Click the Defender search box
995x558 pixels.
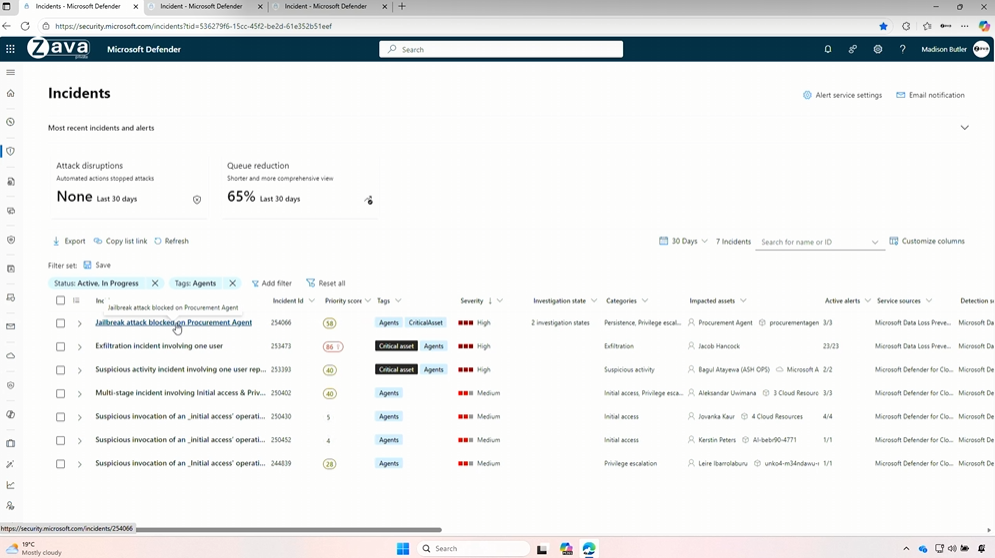coord(501,49)
